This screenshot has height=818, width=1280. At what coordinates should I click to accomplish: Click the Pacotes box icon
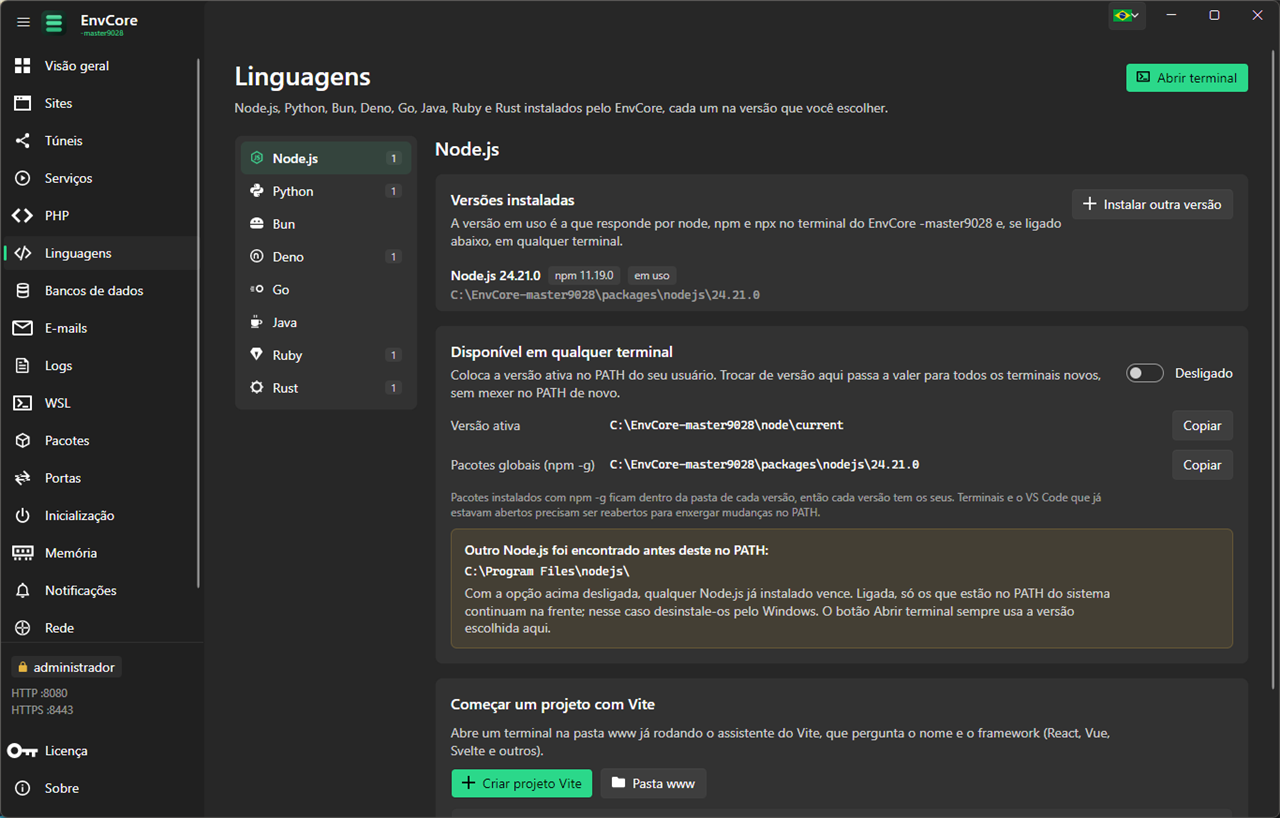[x=22, y=441]
